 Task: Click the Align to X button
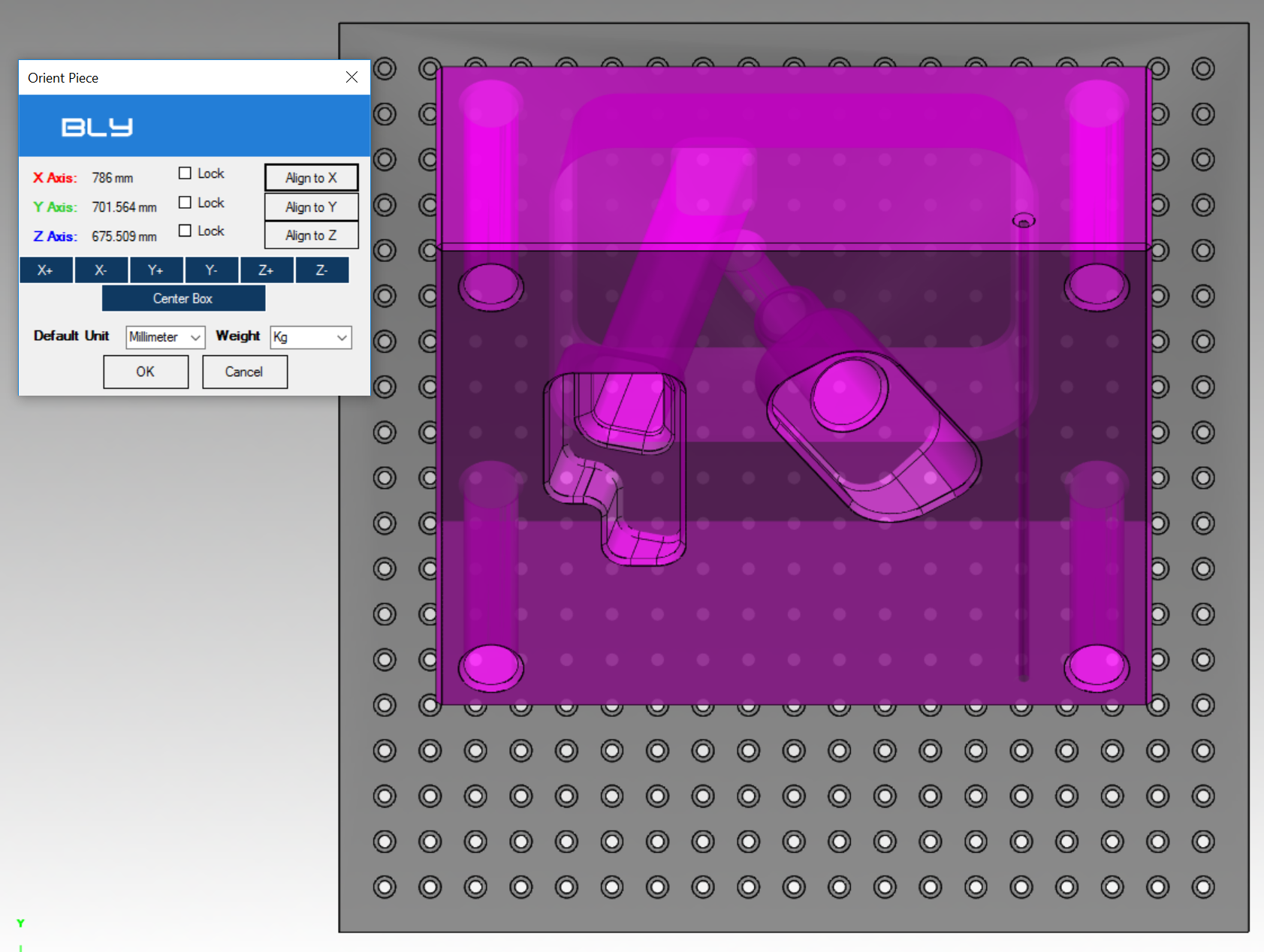(x=311, y=178)
